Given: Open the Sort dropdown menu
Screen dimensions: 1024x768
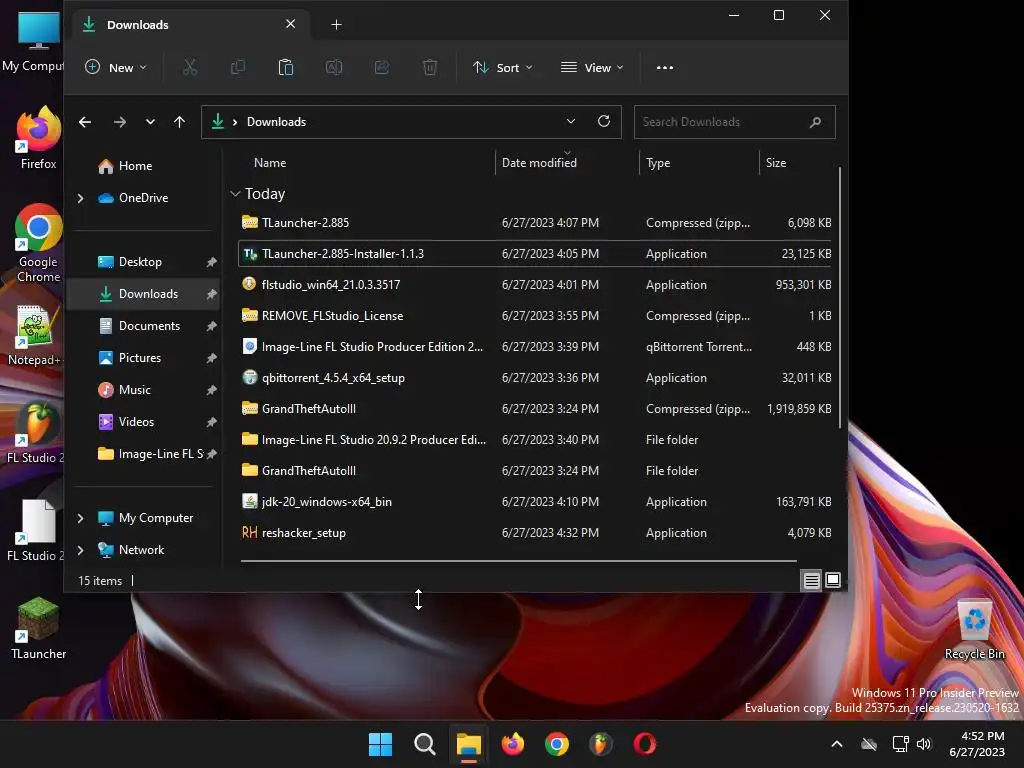Looking at the screenshot, I should (503, 67).
